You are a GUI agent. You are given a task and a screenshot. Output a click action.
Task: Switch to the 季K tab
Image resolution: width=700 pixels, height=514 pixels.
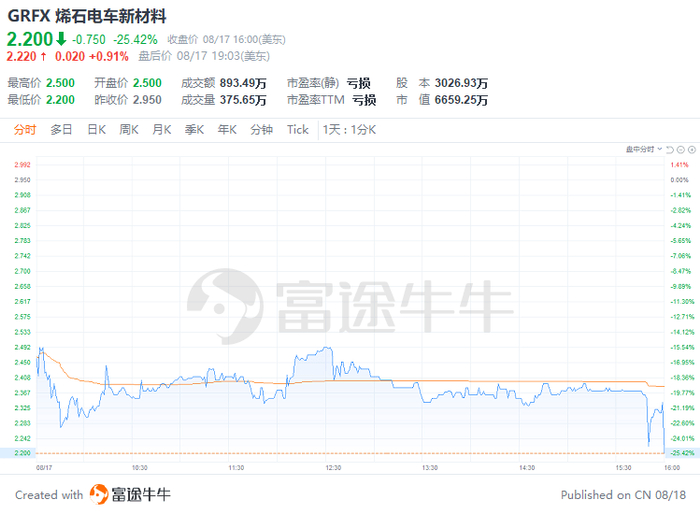[x=194, y=130]
